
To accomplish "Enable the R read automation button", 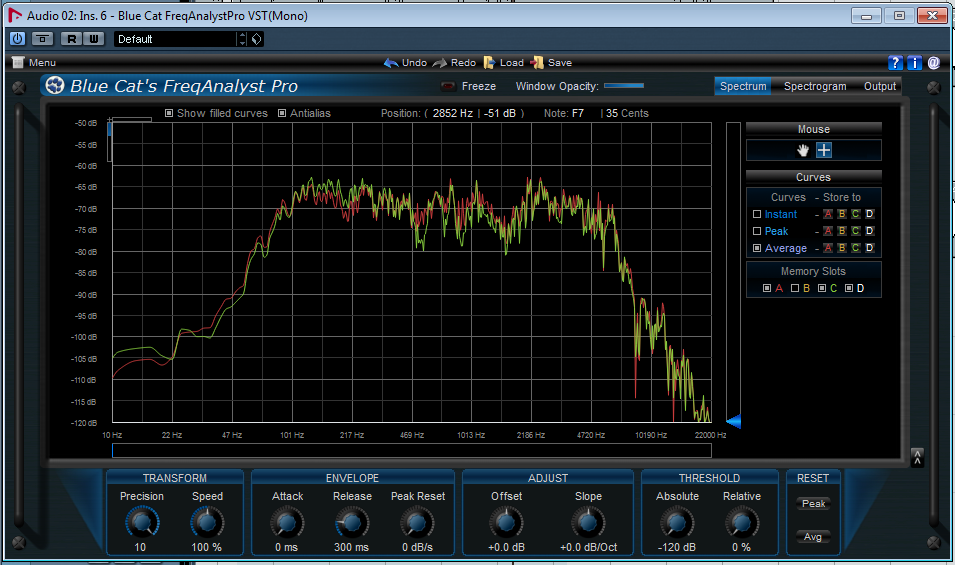I will tap(72, 39).
